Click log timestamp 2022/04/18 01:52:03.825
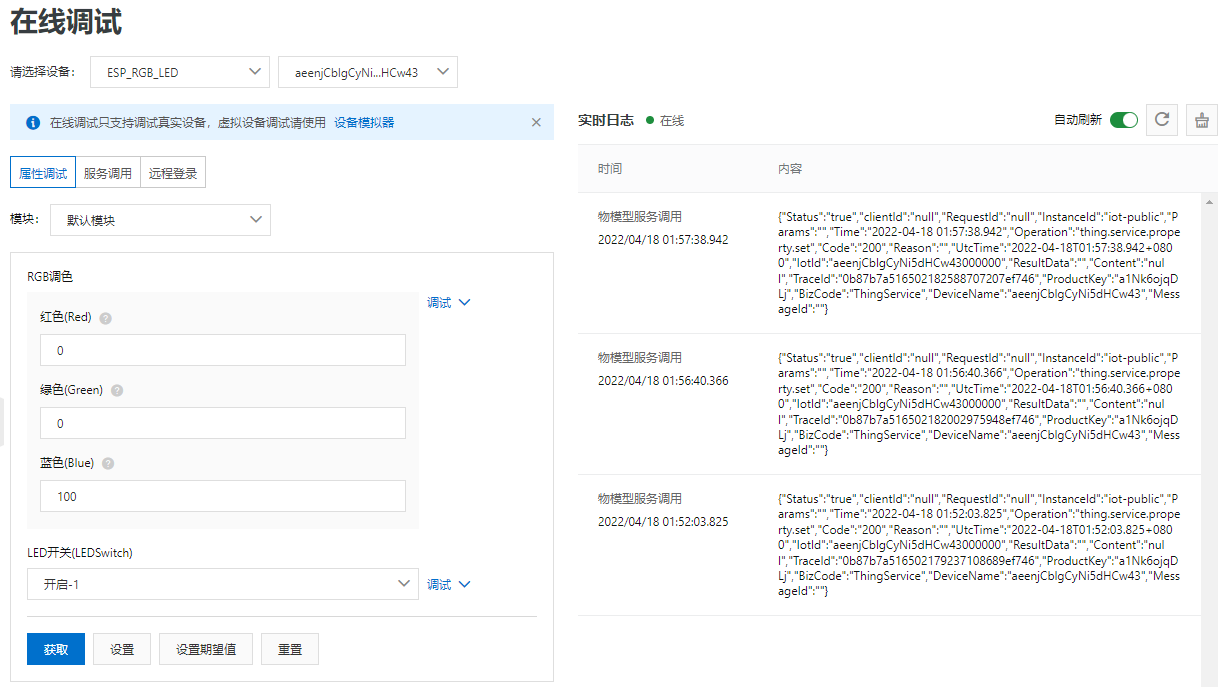Screen dimensions: 1225x687 (x=663, y=522)
